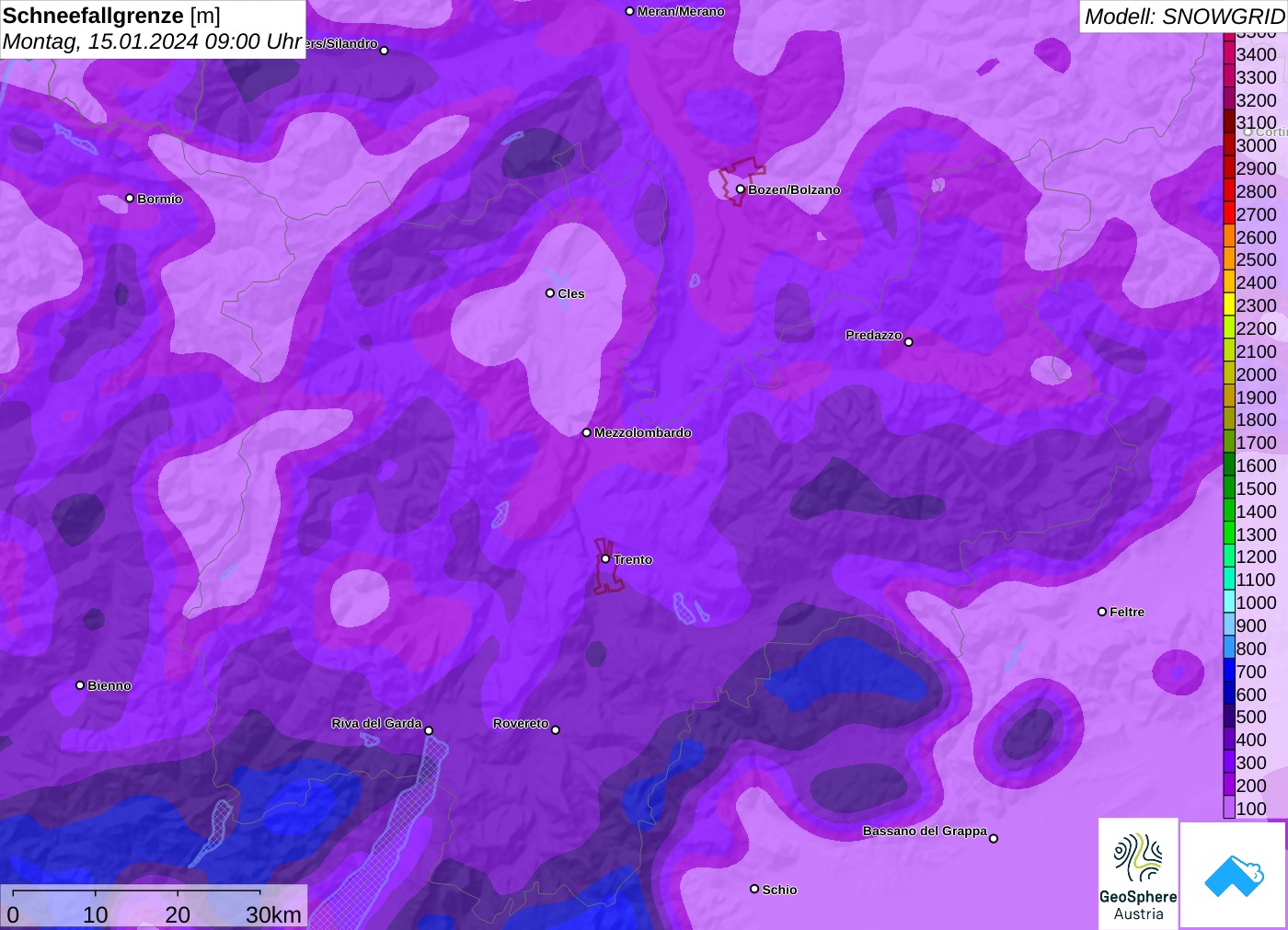Screen dimensions: 1288x930
Task: Select the Bienno marker dot
Action: 80,685
